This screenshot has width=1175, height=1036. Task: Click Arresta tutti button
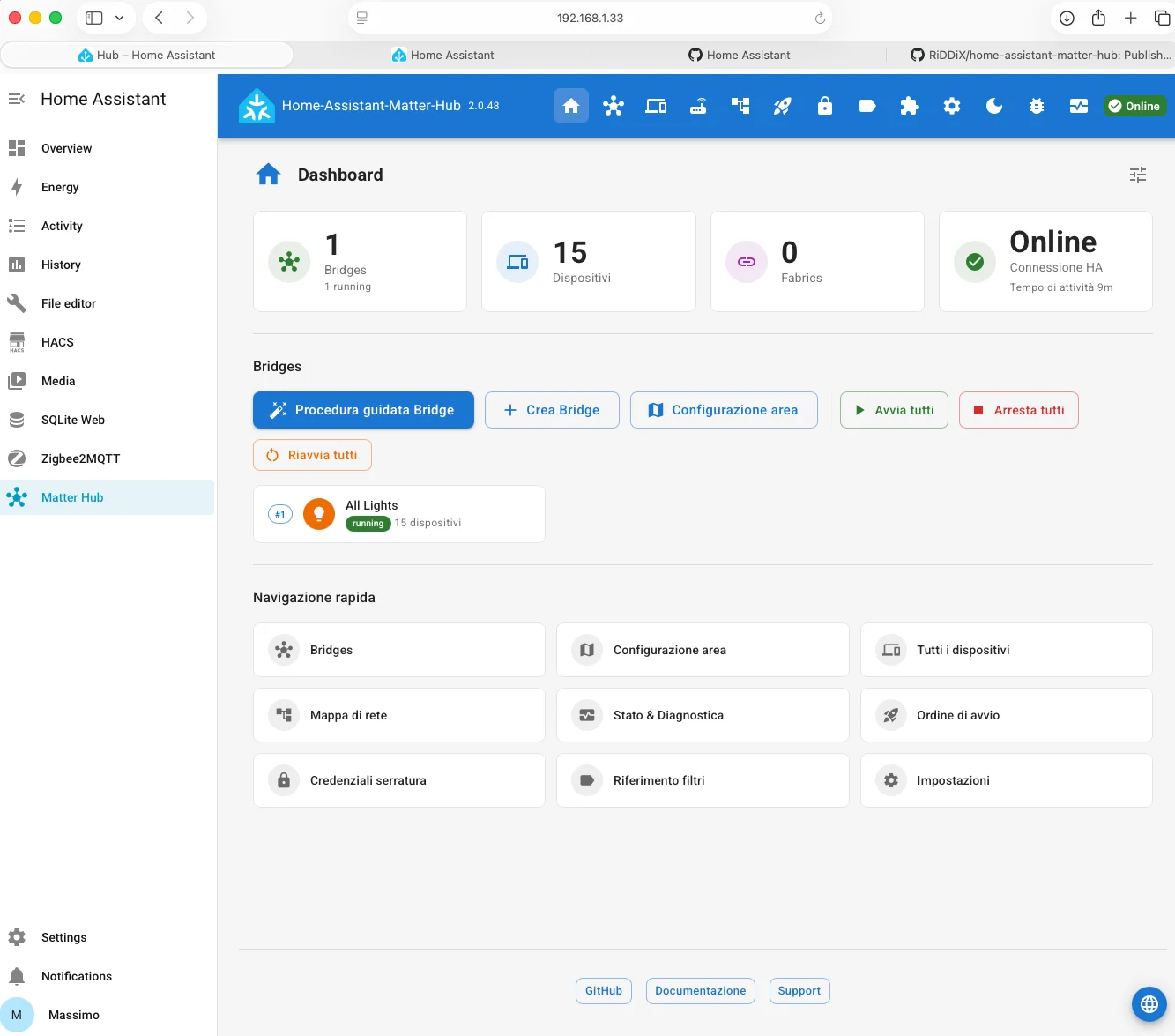point(1018,410)
